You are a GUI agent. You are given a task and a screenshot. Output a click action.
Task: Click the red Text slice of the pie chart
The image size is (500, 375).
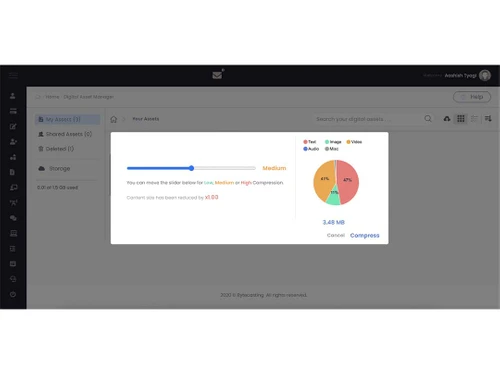[x=348, y=182]
